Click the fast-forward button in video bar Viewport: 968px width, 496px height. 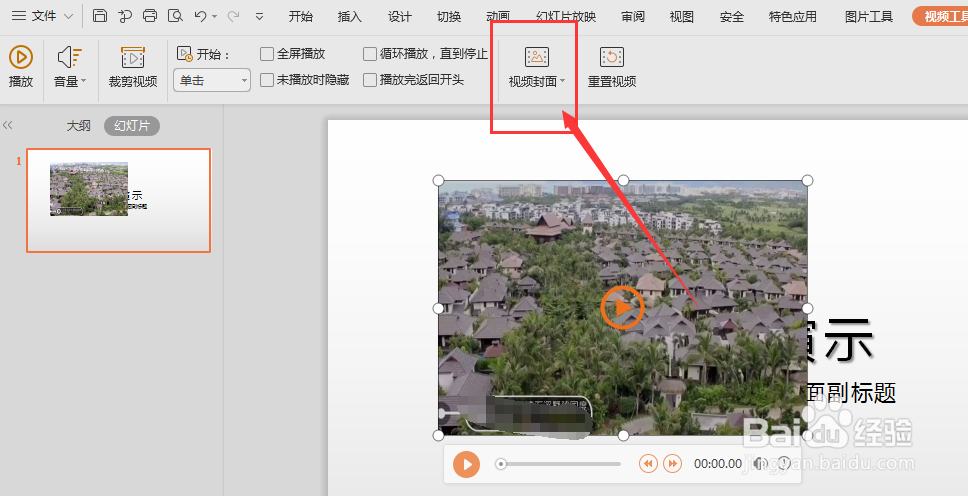point(672,463)
